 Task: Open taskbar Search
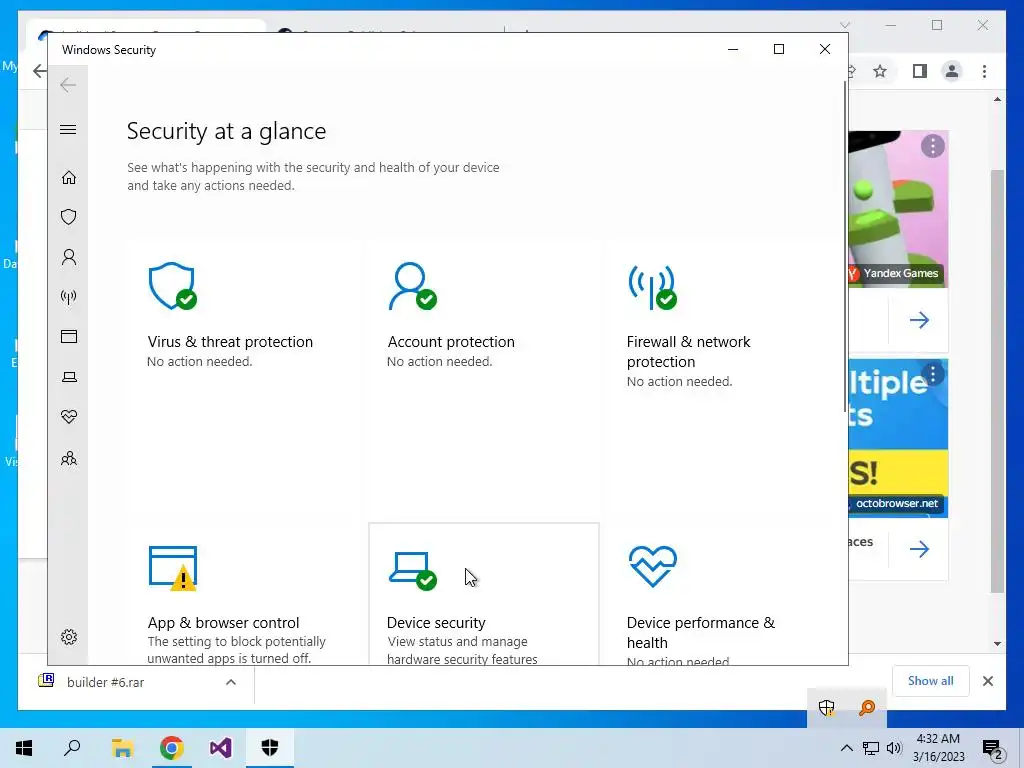pyautogui.click(x=72, y=748)
